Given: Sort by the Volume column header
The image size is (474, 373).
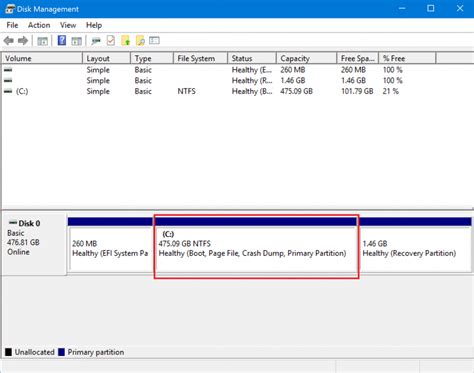Looking at the screenshot, I should pos(42,58).
